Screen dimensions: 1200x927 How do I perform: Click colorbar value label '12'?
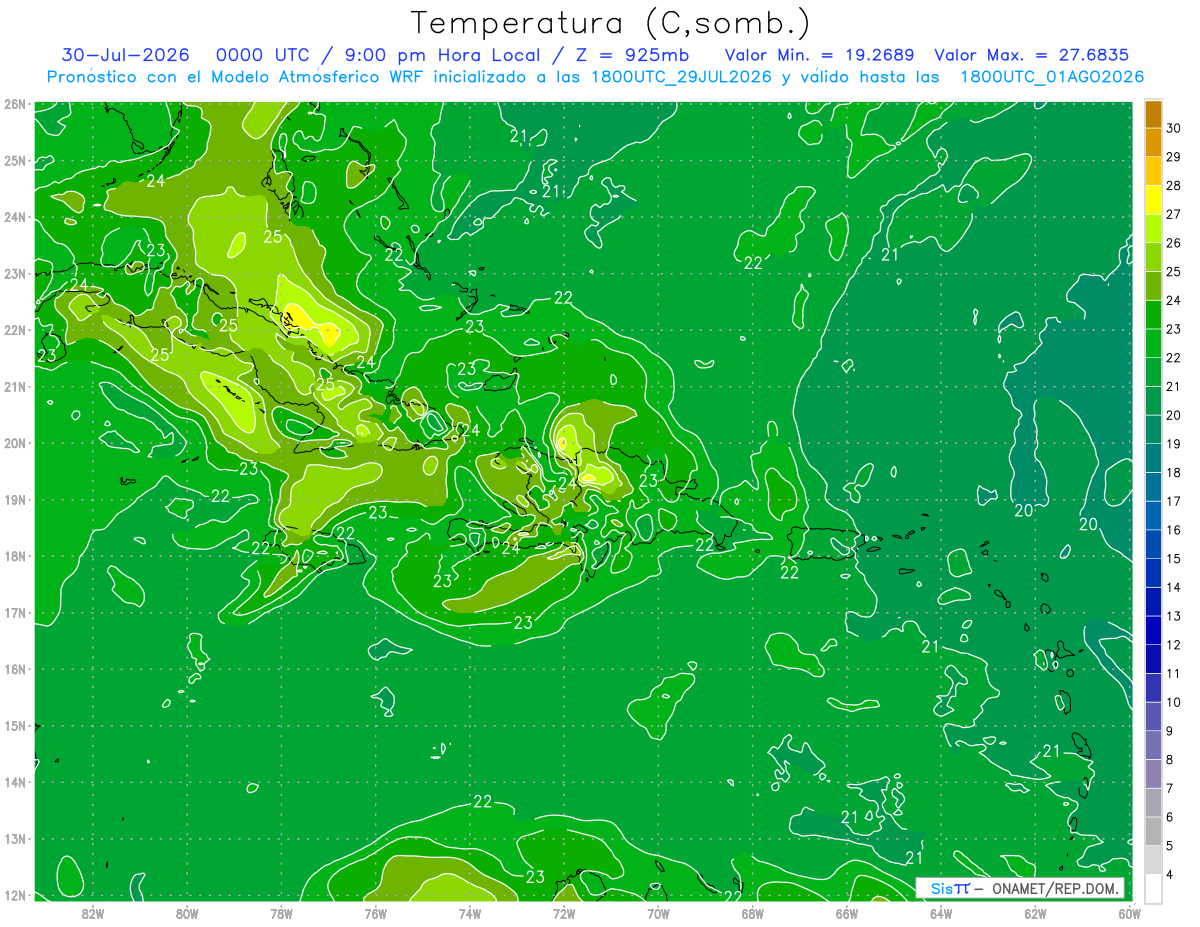[1174, 645]
